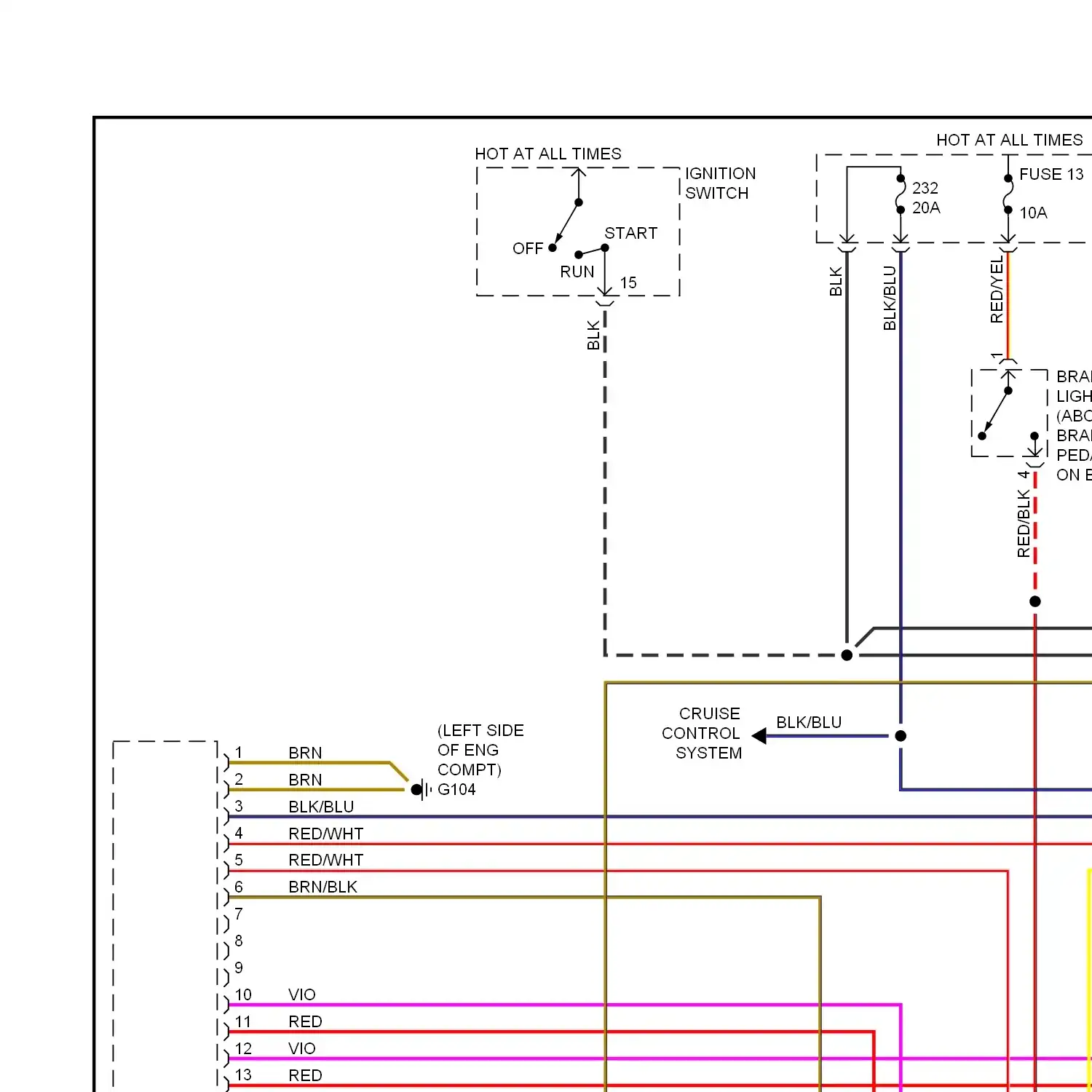The image size is (1092, 1092).
Task: Click the G104 ground symbol
Action: point(421,790)
